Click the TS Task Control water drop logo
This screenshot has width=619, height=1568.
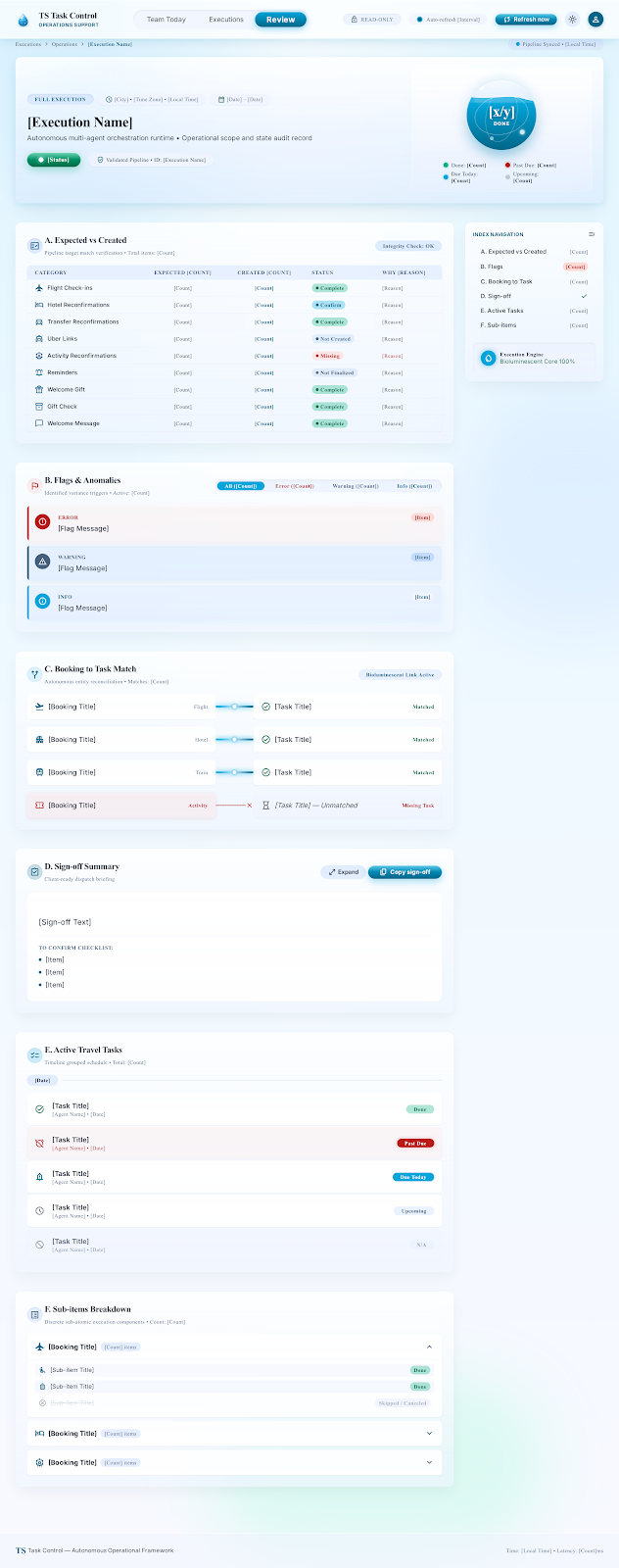24,20
